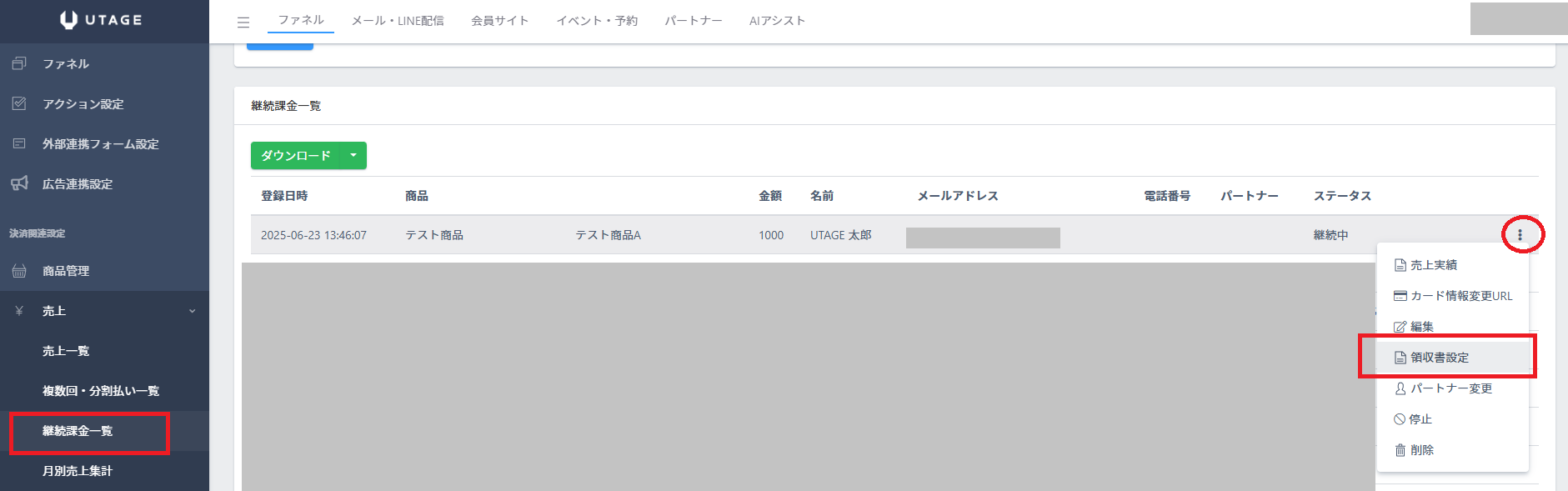Open ファネル in the sidebar
The height and width of the screenshot is (491, 1568).
104,63
